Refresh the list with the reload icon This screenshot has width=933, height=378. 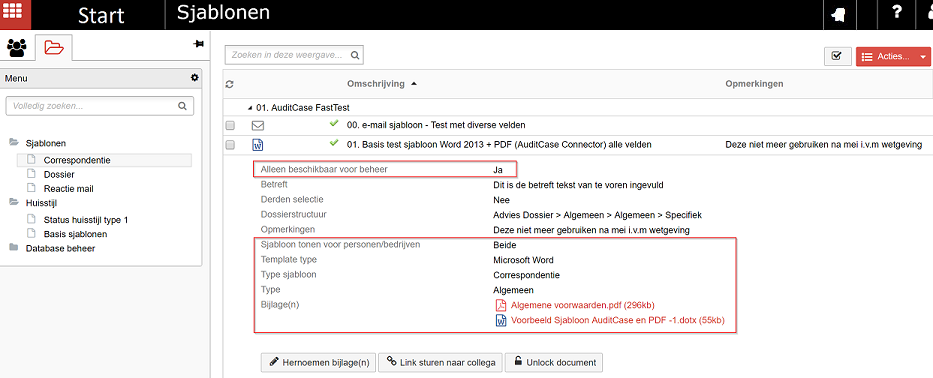point(228,85)
